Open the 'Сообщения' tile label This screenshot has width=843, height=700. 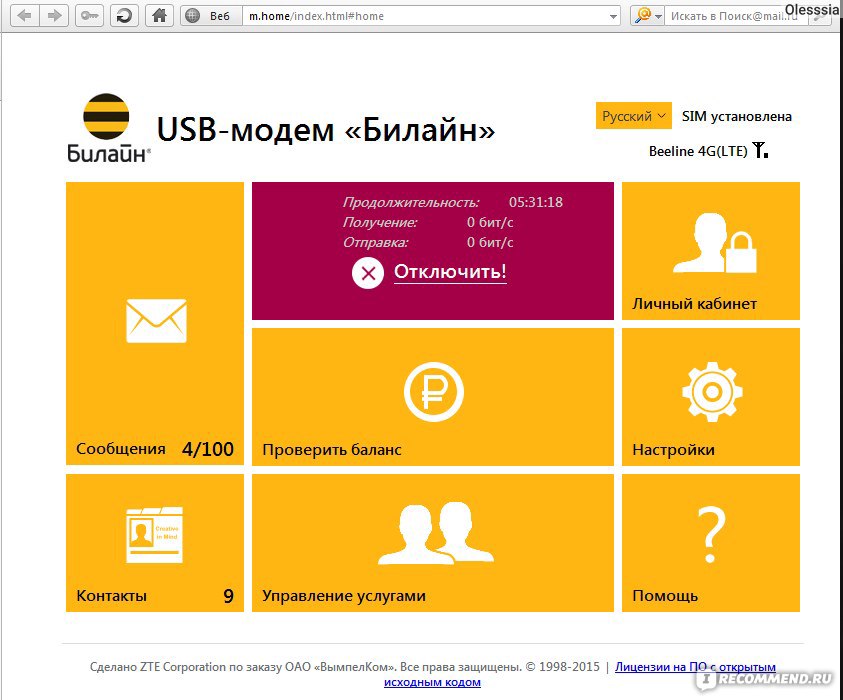[x=121, y=448]
